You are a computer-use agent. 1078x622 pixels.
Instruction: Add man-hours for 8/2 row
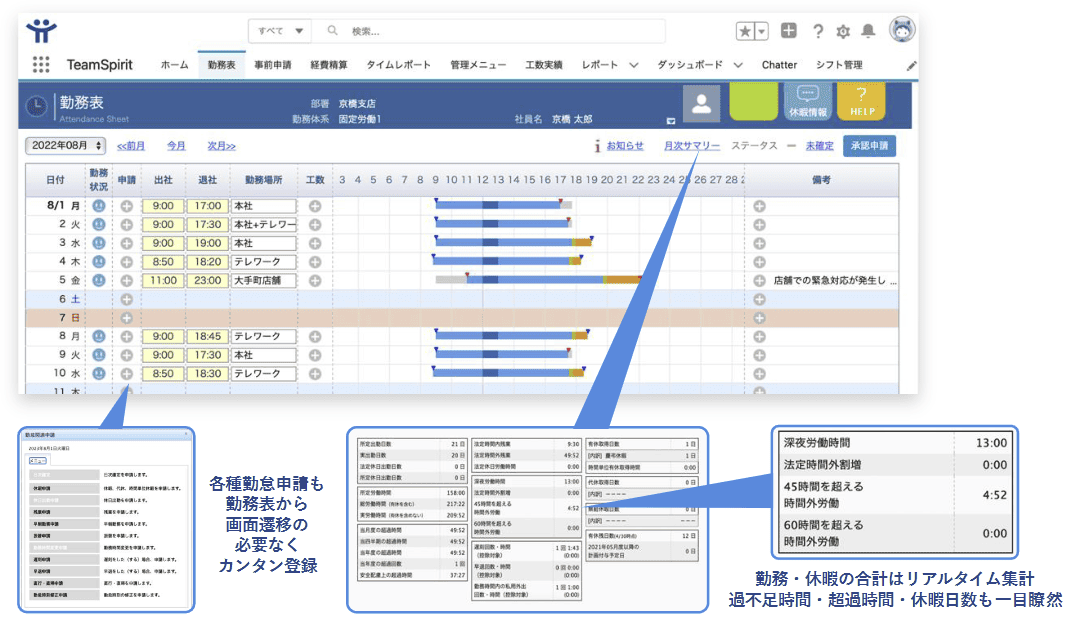pos(315,224)
